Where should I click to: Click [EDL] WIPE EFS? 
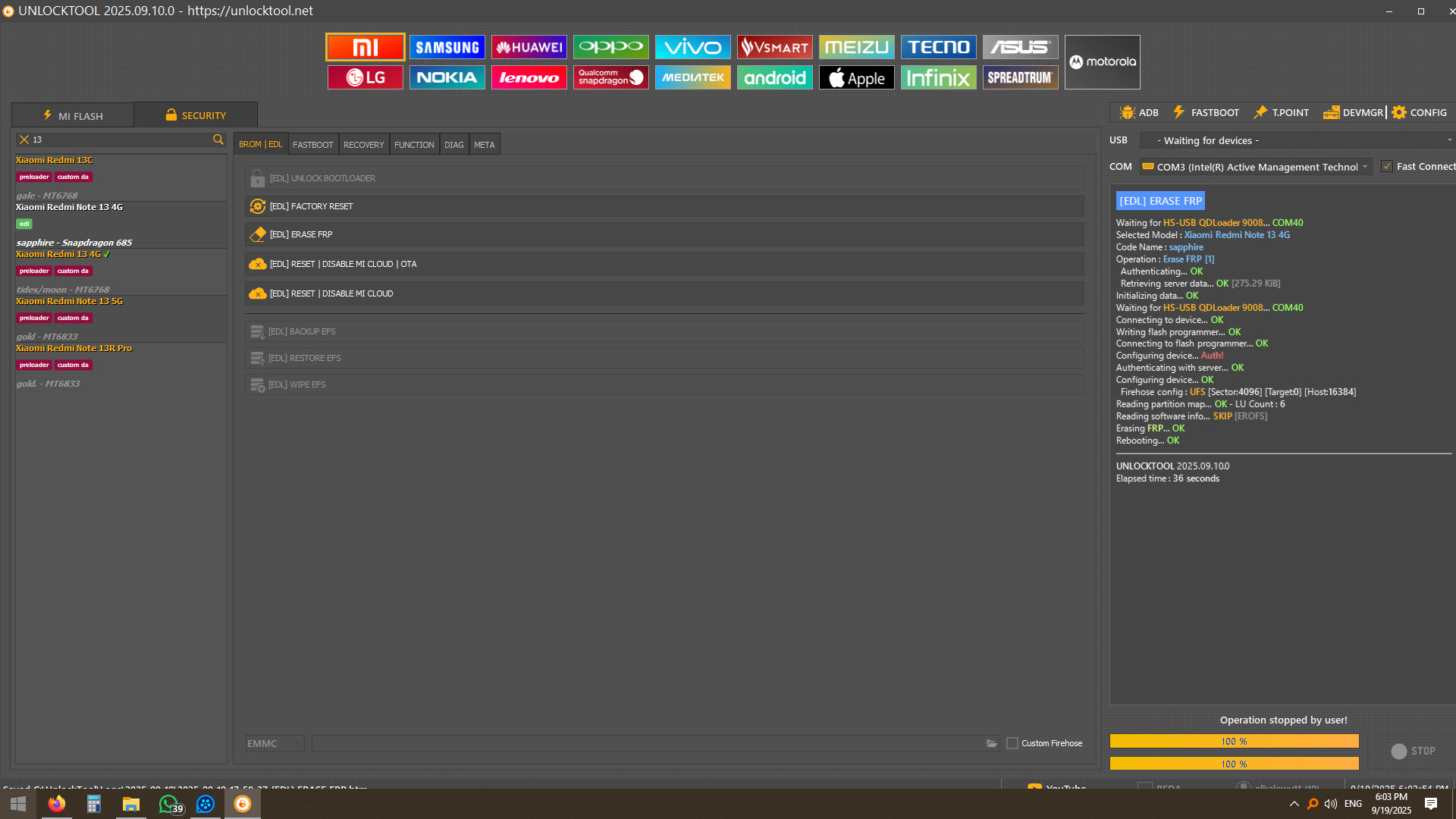pos(664,384)
